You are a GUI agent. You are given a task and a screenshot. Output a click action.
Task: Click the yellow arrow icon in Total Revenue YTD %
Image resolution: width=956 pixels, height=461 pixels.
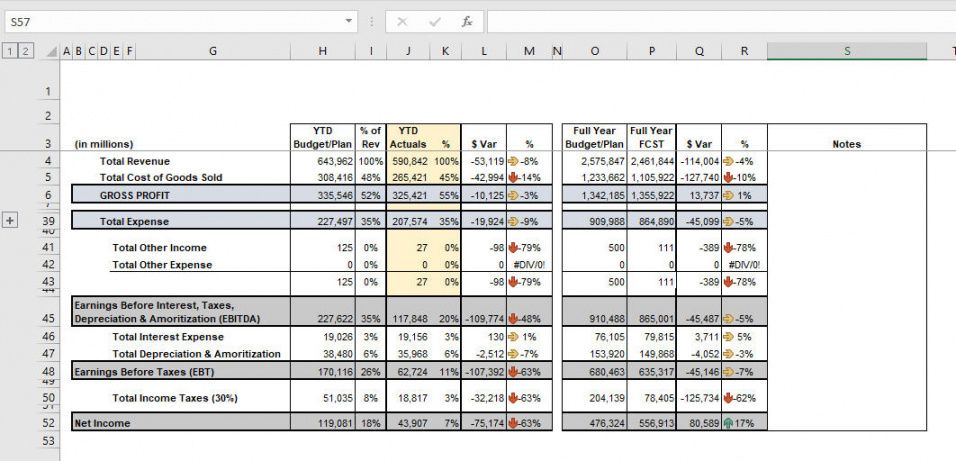point(513,162)
